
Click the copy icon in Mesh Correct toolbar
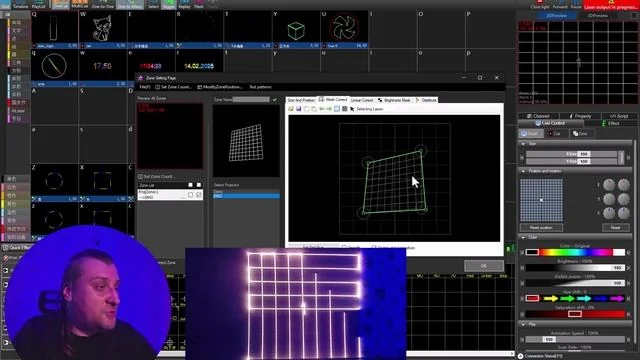click(307, 109)
